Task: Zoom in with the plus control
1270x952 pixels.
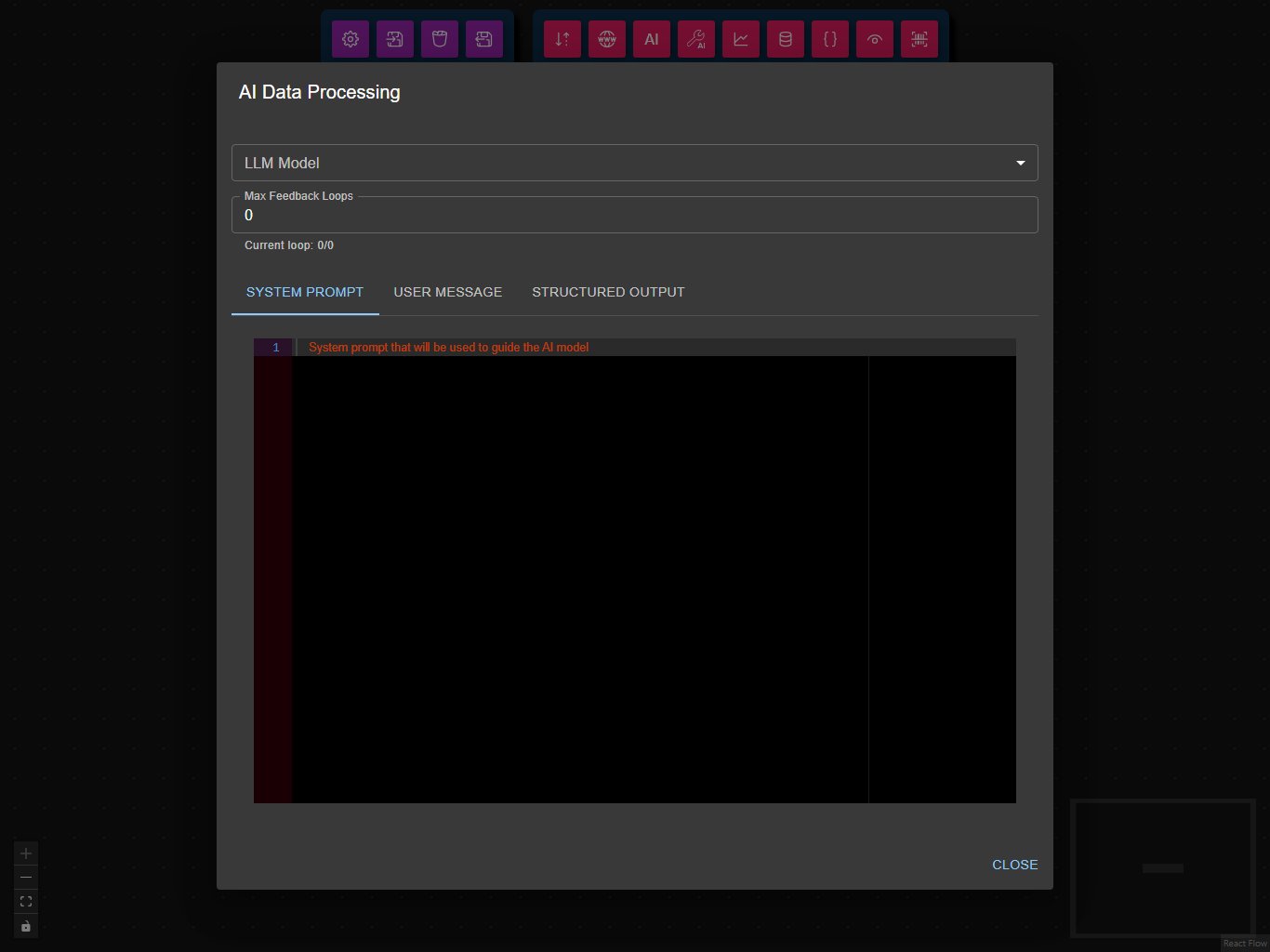Action: pos(26,853)
